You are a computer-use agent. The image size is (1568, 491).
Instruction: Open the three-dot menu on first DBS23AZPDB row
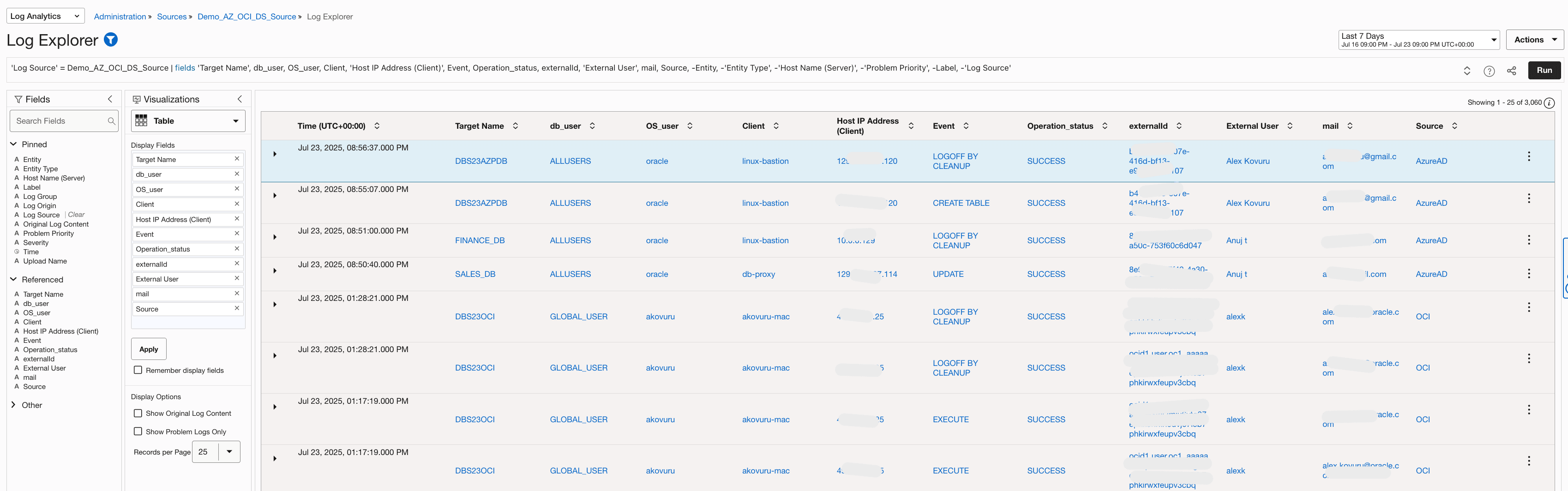tap(1529, 156)
